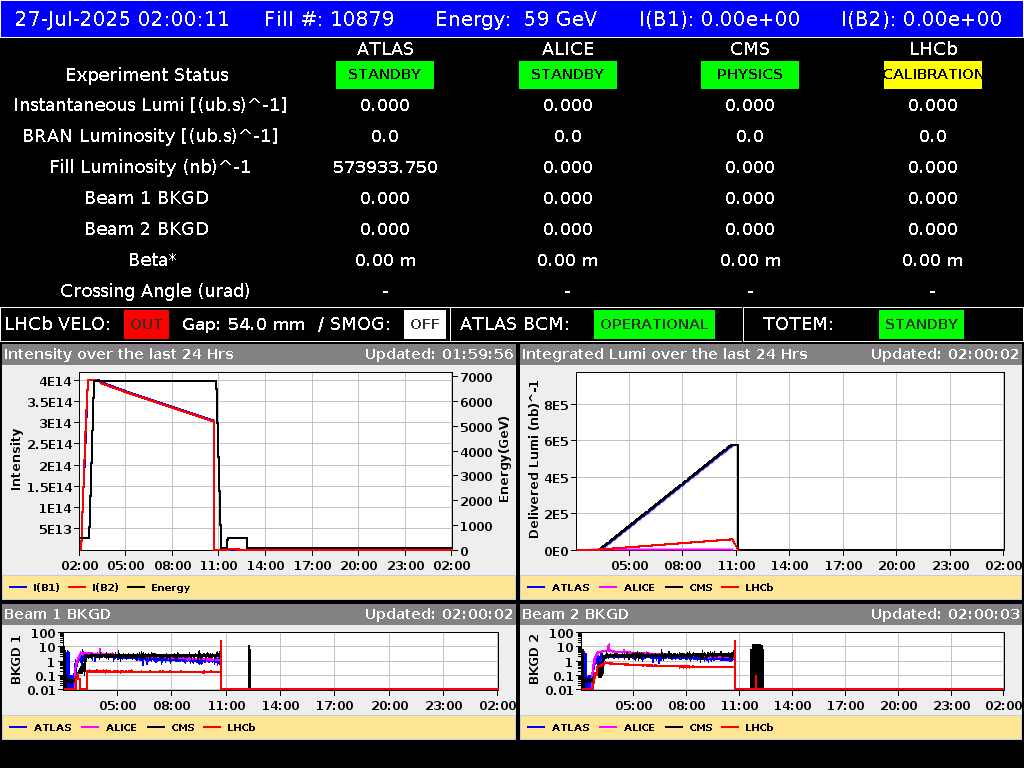Click the SMOG OFF indicator
The image size is (1024, 768).
click(424, 324)
